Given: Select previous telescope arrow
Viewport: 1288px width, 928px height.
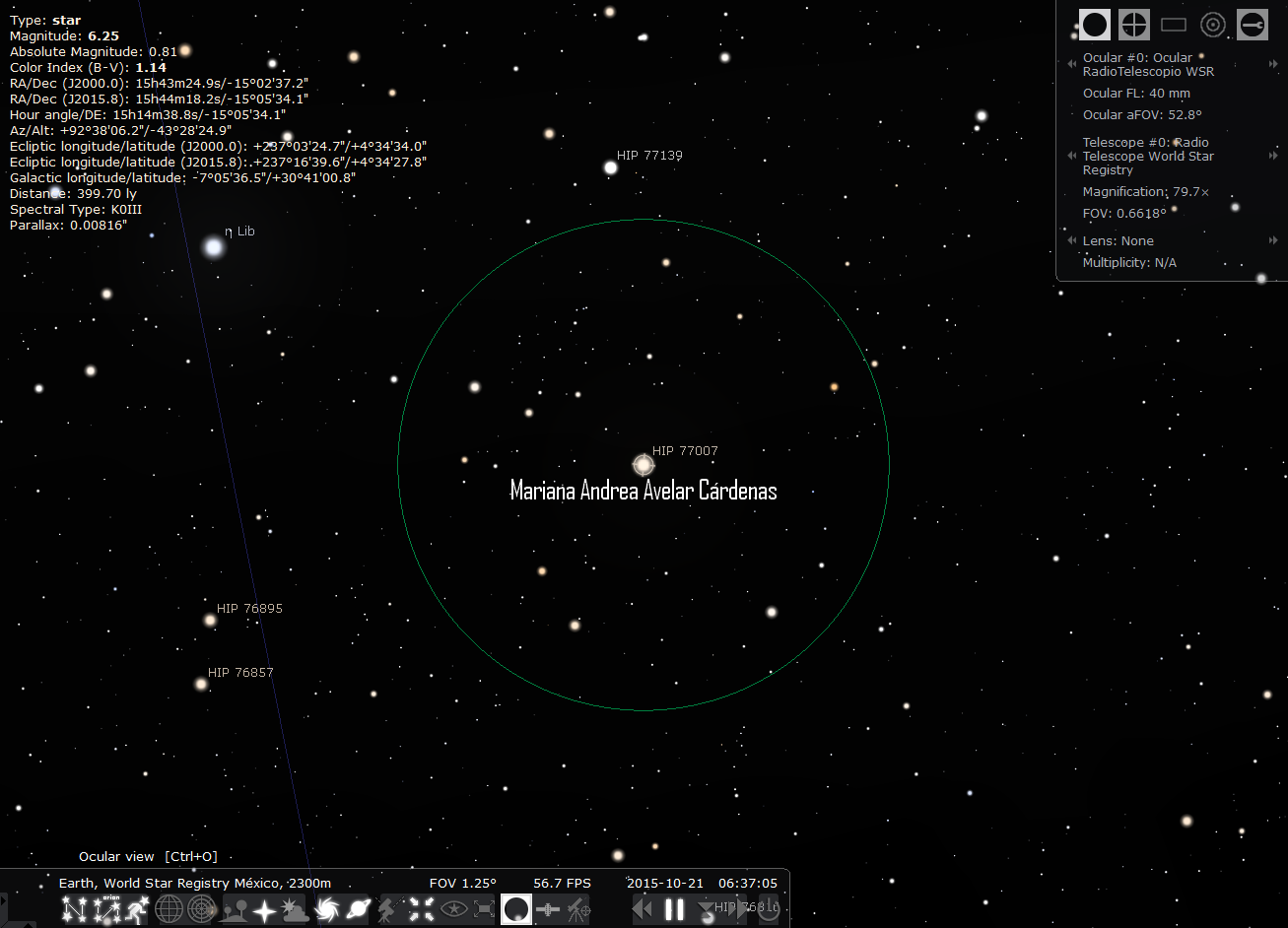Looking at the screenshot, I should pos(1071,156).
